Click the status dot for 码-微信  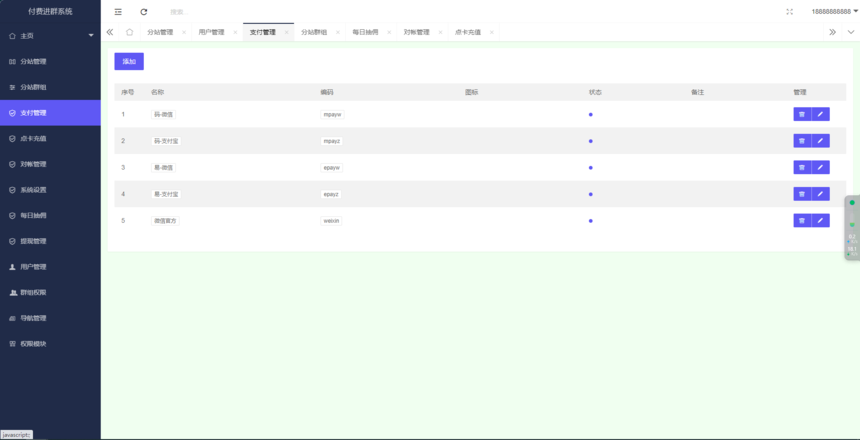tap(591, 115)
